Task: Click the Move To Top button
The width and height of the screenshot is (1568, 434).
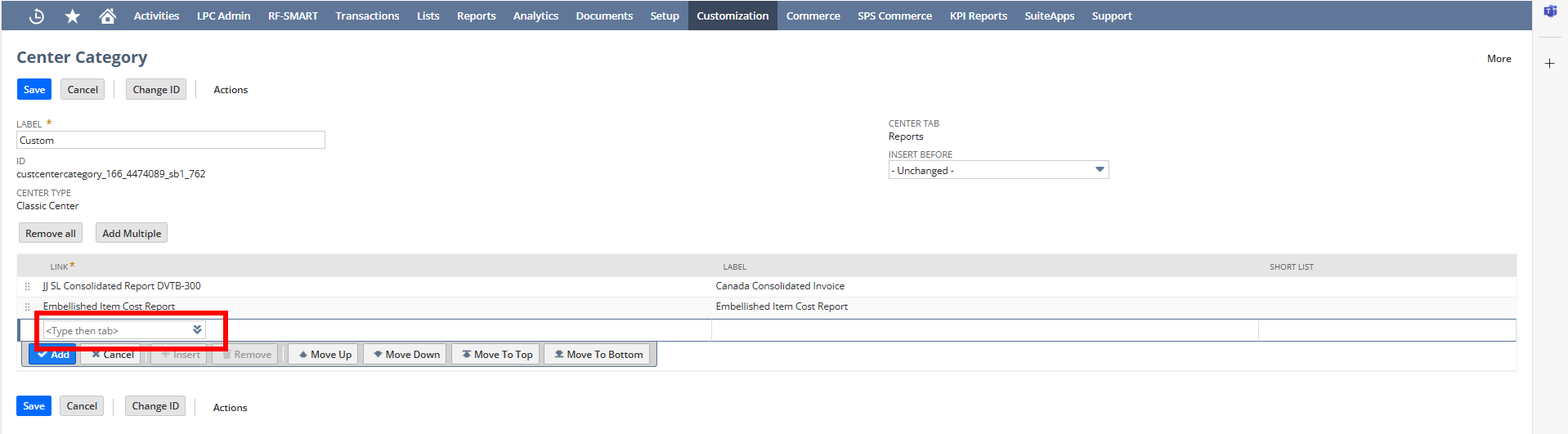Action: pyautogui.click(x=496, y=354)
